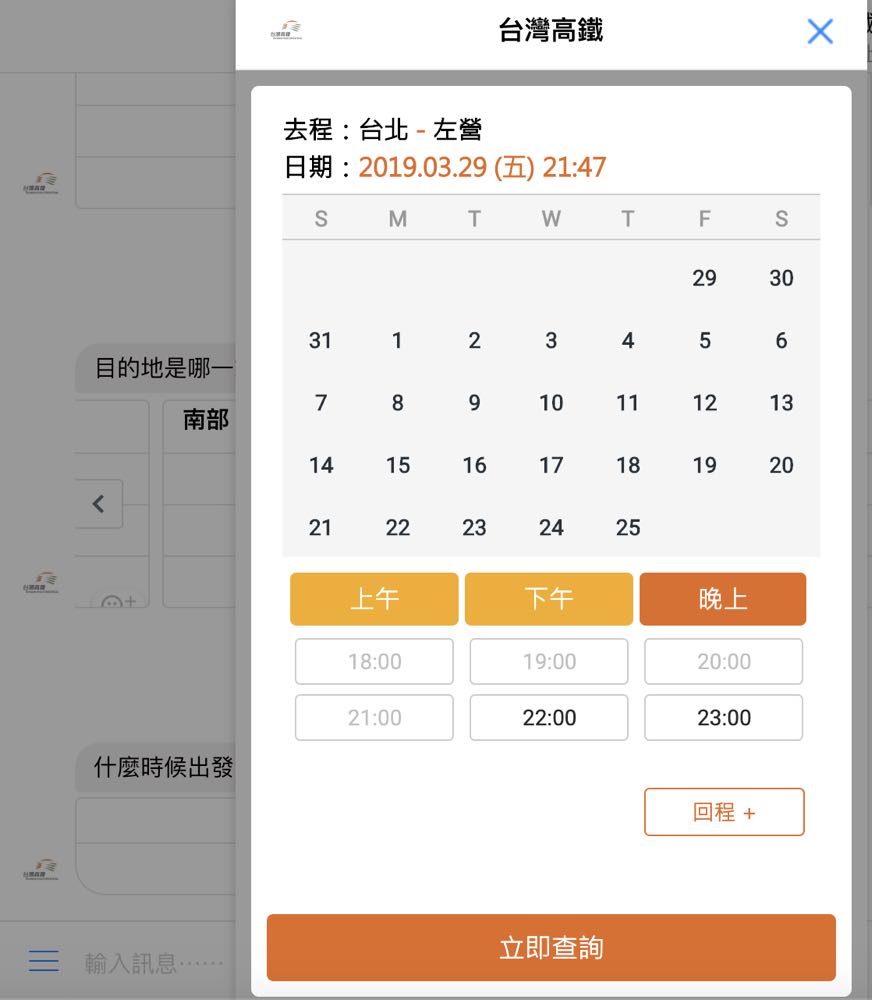Click the 台灣高鐵 logo in the panel header
872x1000 pixels.
[x=286, y=30]
